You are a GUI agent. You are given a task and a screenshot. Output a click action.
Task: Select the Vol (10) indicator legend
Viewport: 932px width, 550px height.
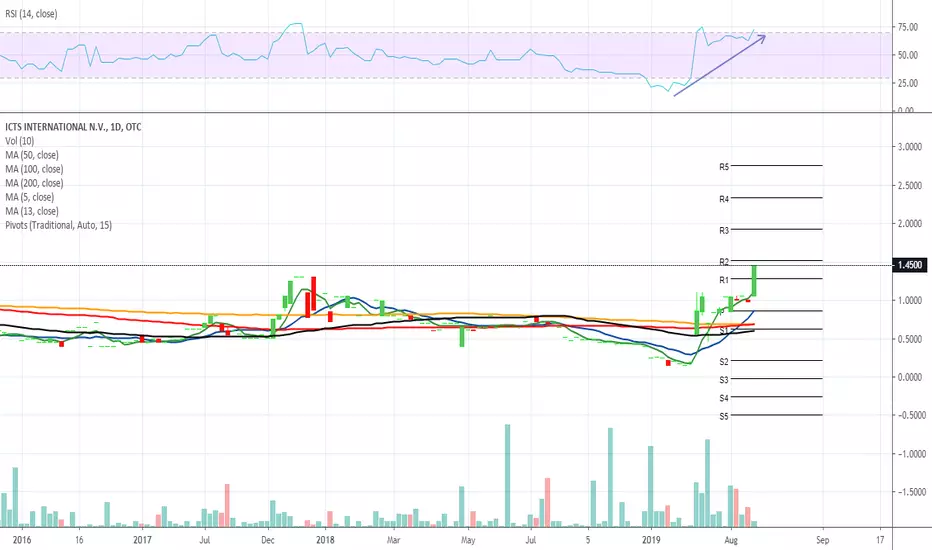20,141
